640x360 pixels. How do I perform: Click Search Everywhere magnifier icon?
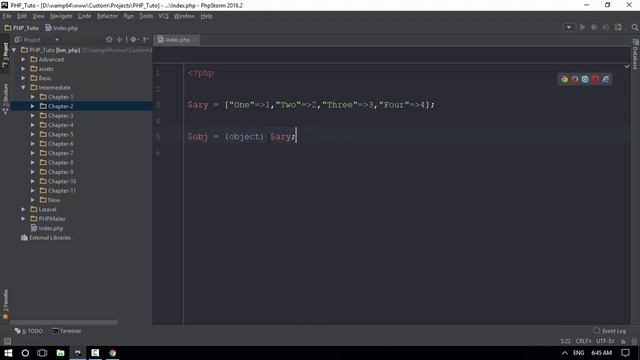click(634, 27)
